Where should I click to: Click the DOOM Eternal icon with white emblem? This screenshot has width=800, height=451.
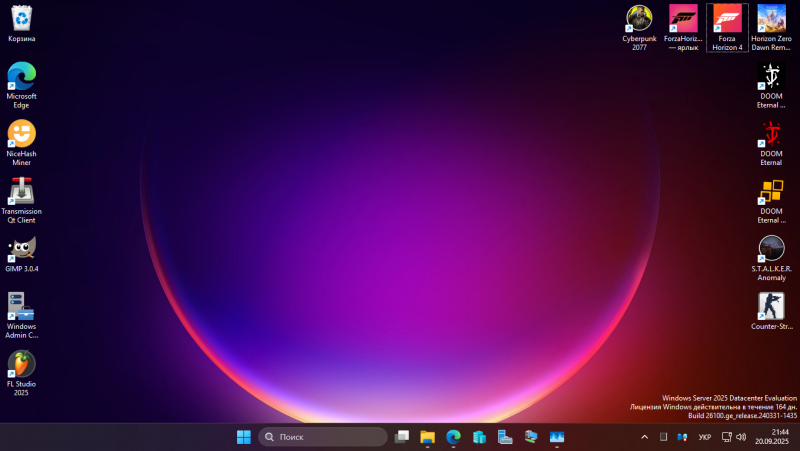click(771, 77)
